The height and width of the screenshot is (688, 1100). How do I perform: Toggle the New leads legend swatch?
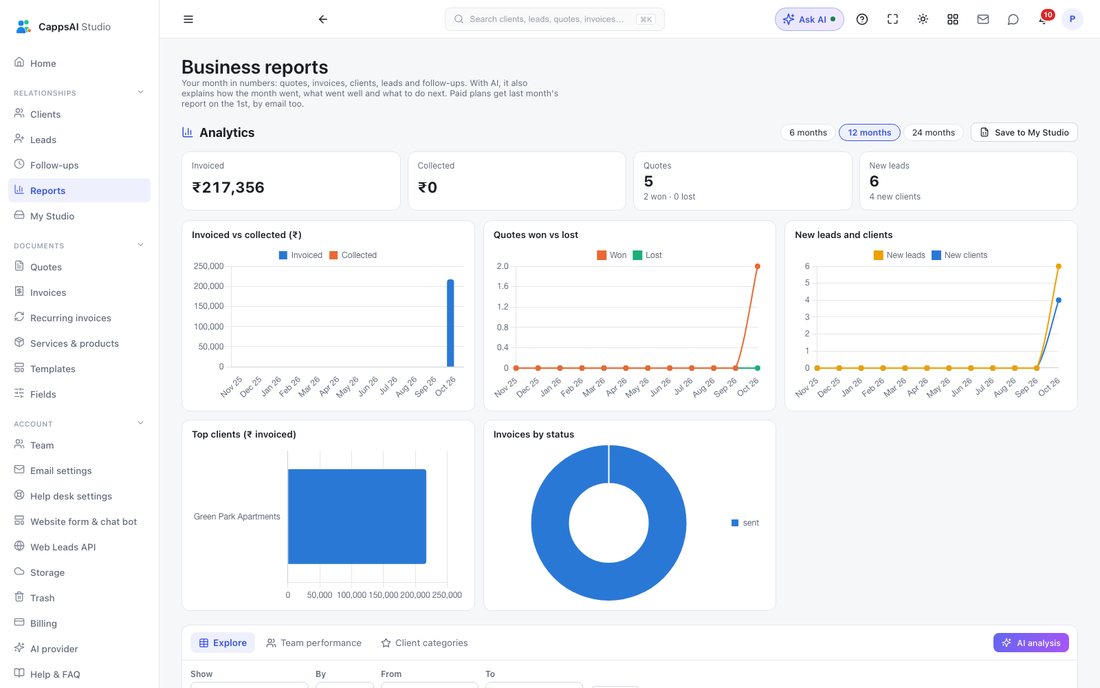pyautogui.click(x=878, y=255)
